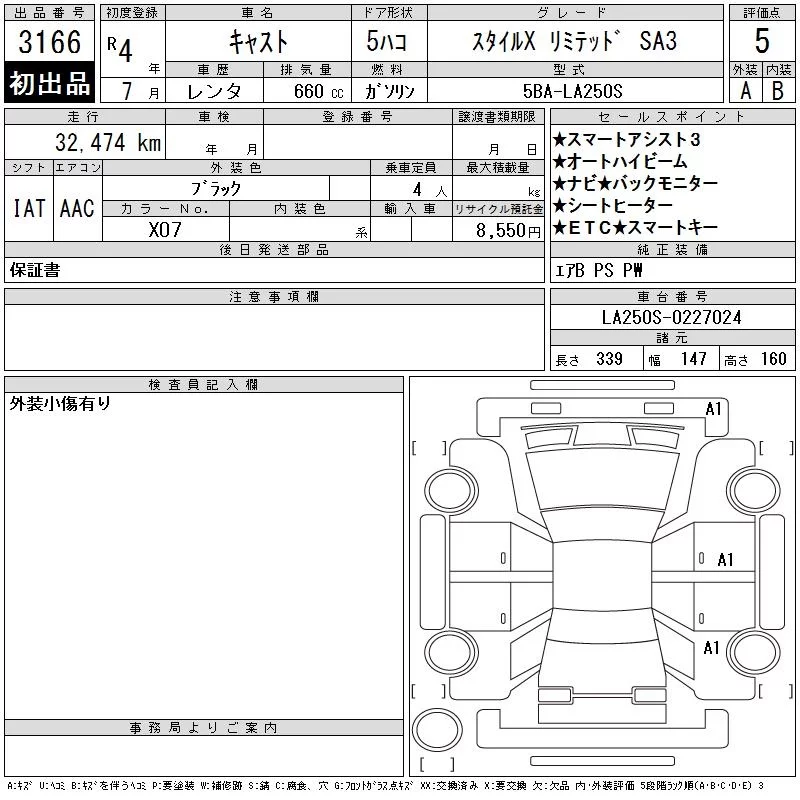Click the mileage field 32,474 km

pyautogui.click(x=85, y=142)
